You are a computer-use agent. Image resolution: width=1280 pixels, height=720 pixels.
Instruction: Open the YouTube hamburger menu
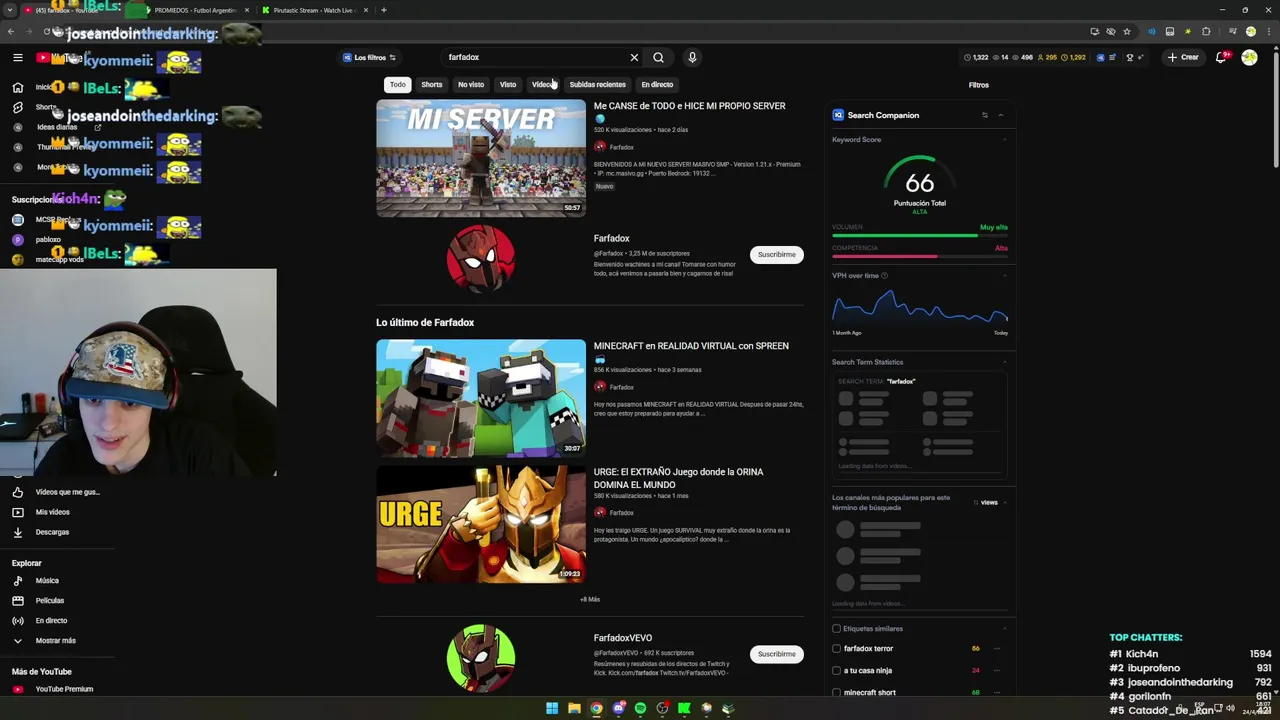(x=17, y=58)
